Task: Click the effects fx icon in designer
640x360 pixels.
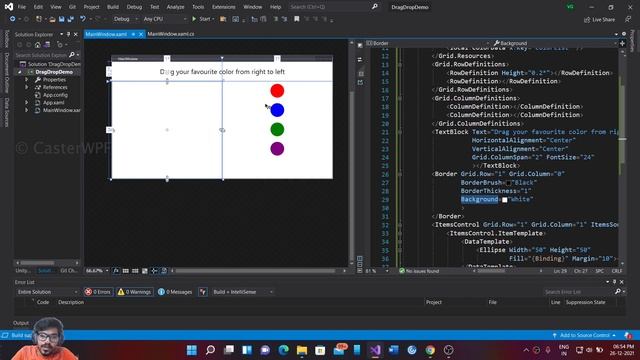Action: (x=116, y=271)
